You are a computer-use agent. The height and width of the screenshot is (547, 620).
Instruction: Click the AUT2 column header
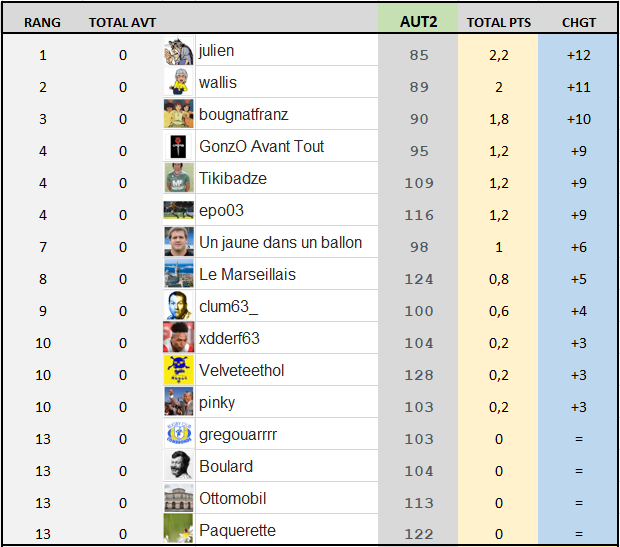[x=418, y=21]
